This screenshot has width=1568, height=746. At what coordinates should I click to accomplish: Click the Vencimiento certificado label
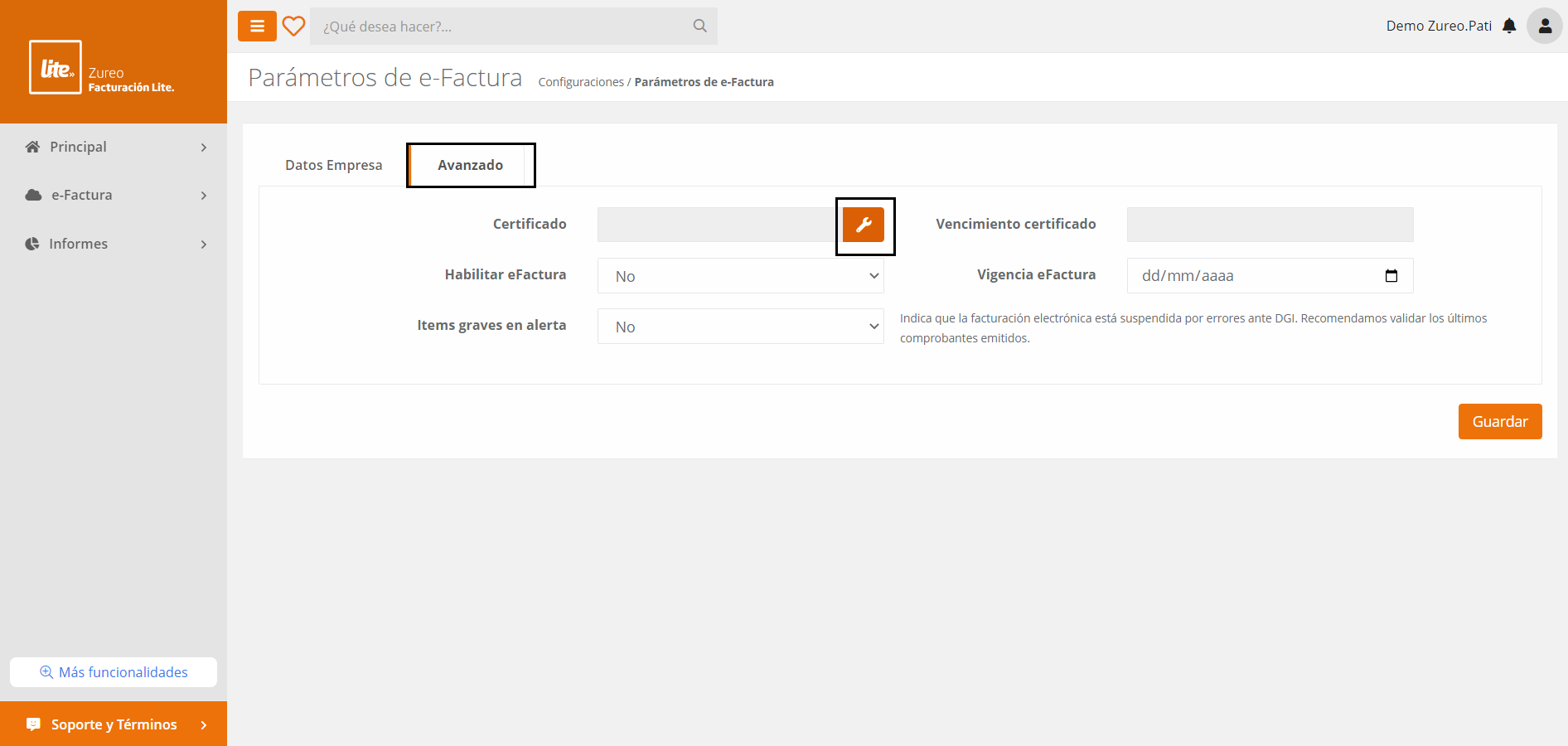tap(1016, 224)
